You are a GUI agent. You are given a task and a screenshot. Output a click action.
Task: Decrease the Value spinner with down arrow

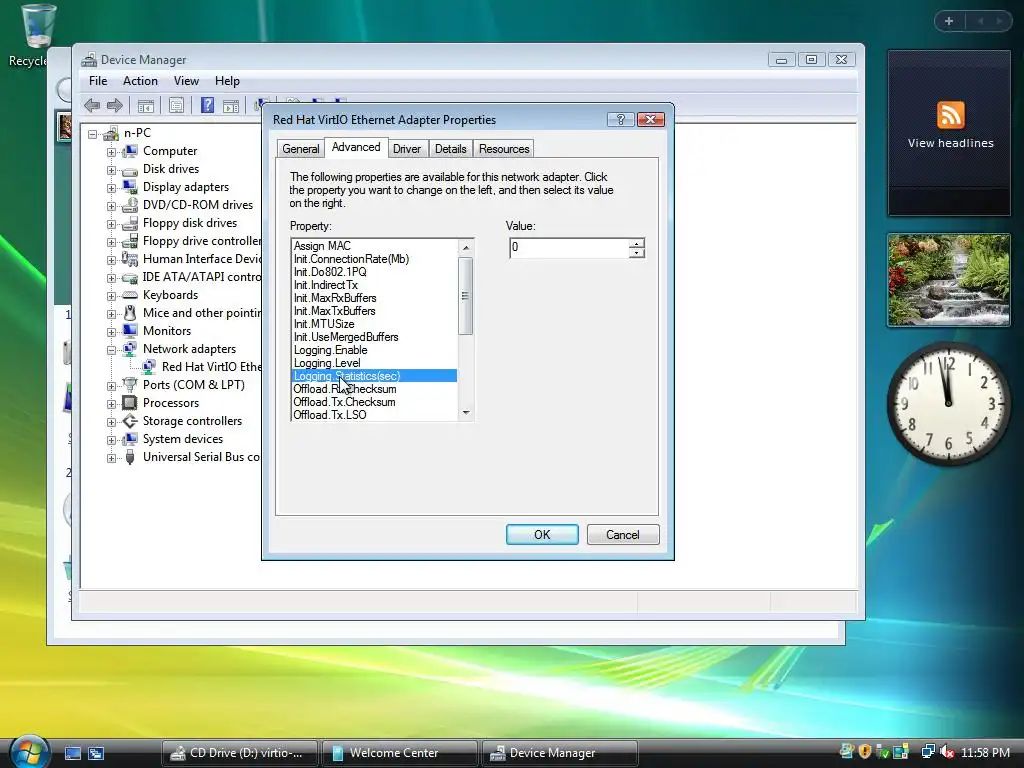(637, 252)
